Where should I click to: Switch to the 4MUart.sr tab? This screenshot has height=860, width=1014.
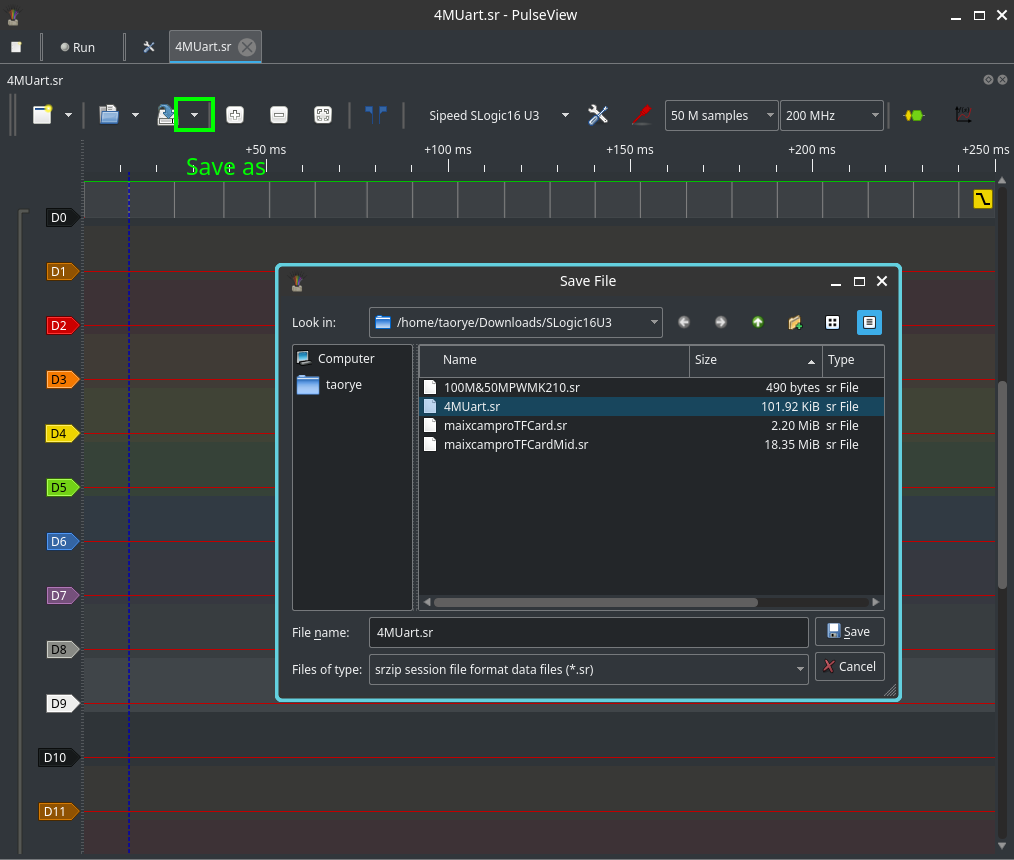click(x=203, y=47)
